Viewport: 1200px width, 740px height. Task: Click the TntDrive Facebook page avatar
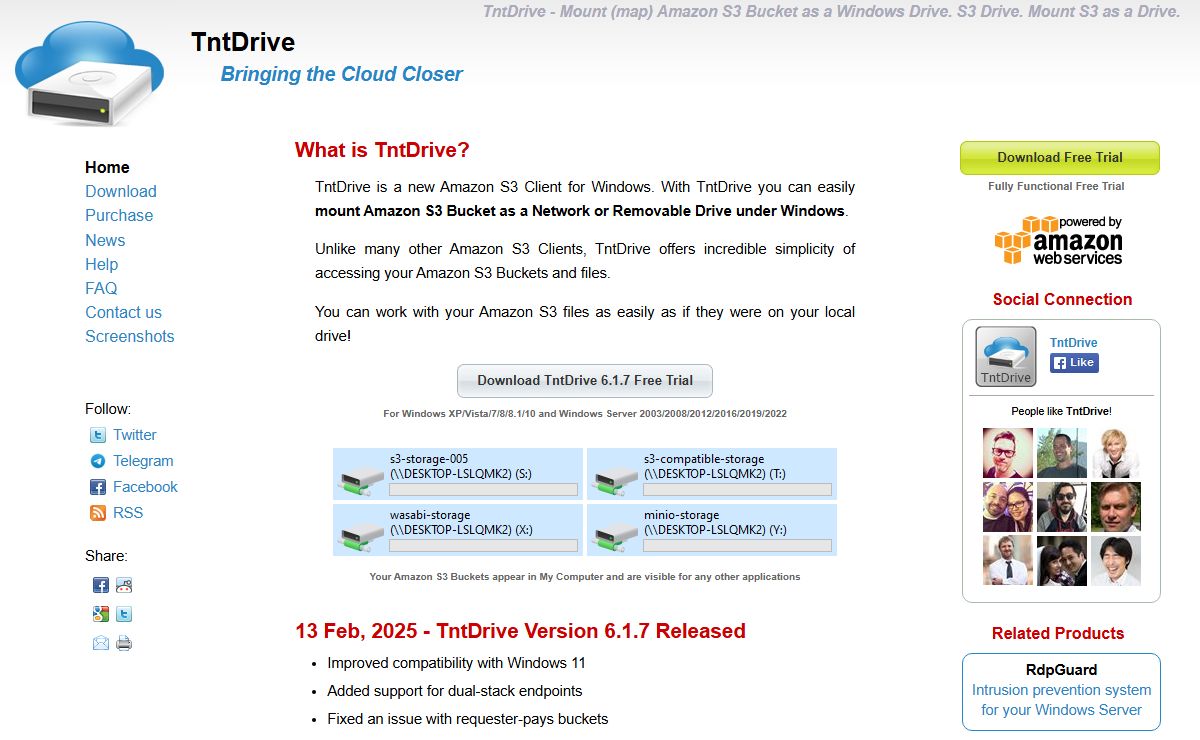coord(1005,357)
